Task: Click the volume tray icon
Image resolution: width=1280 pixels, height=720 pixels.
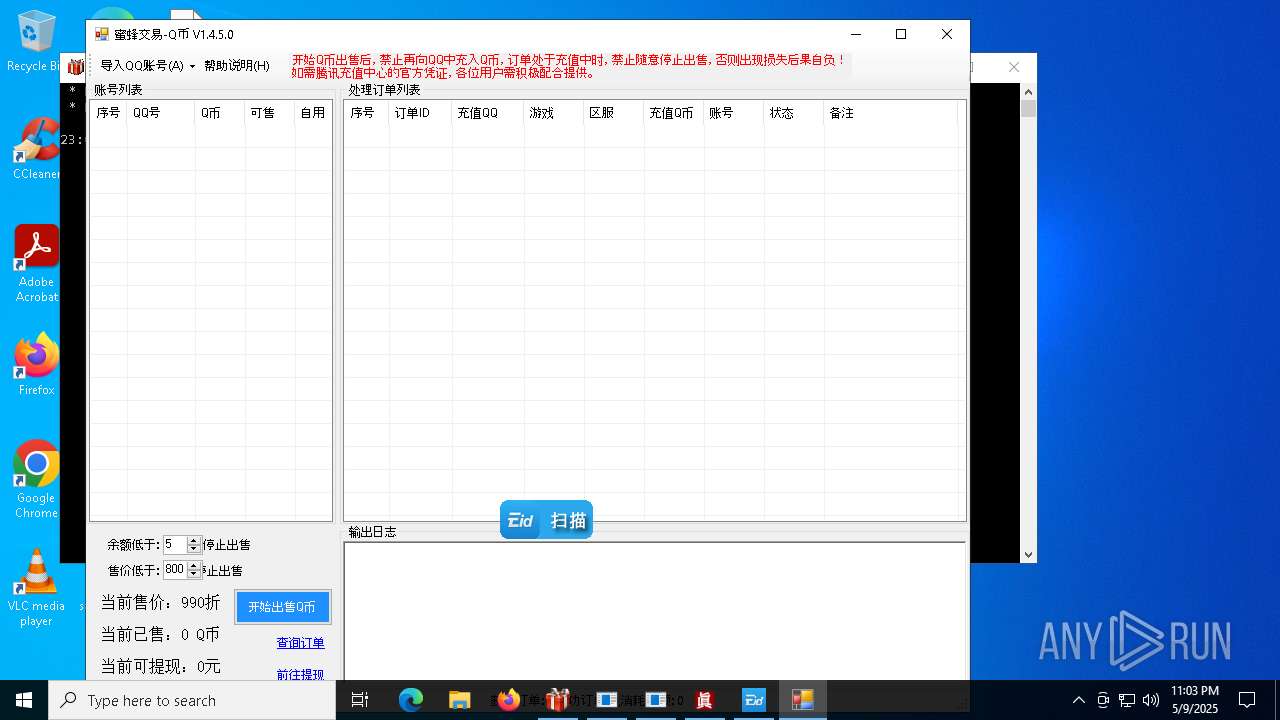Action: coord(1151,700)
